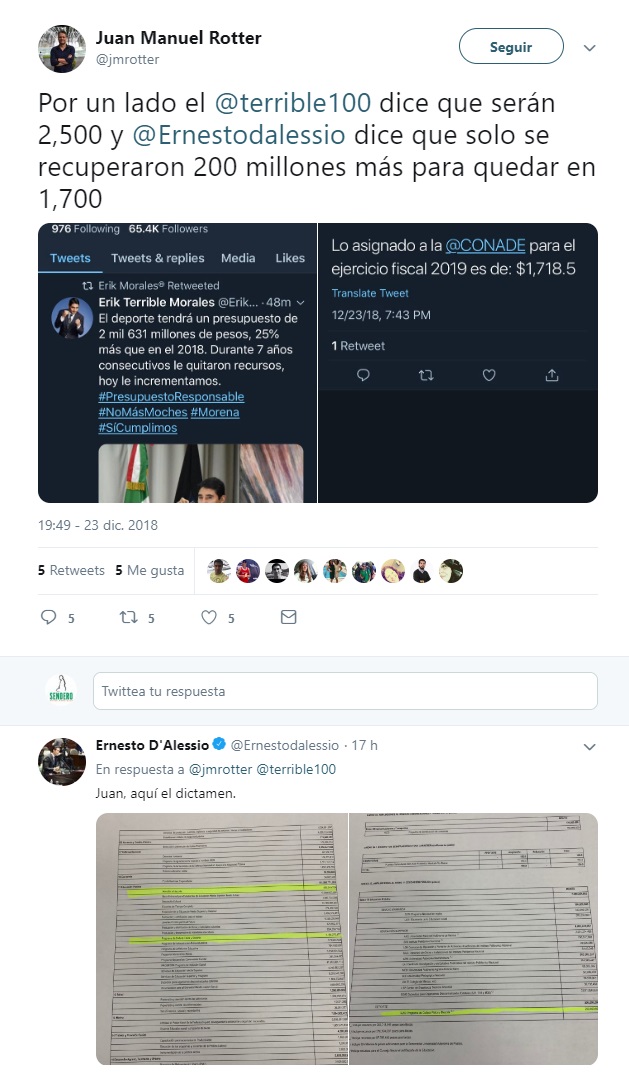Open Ernesto D'Alessio's avatar

(x=62, y=761)
